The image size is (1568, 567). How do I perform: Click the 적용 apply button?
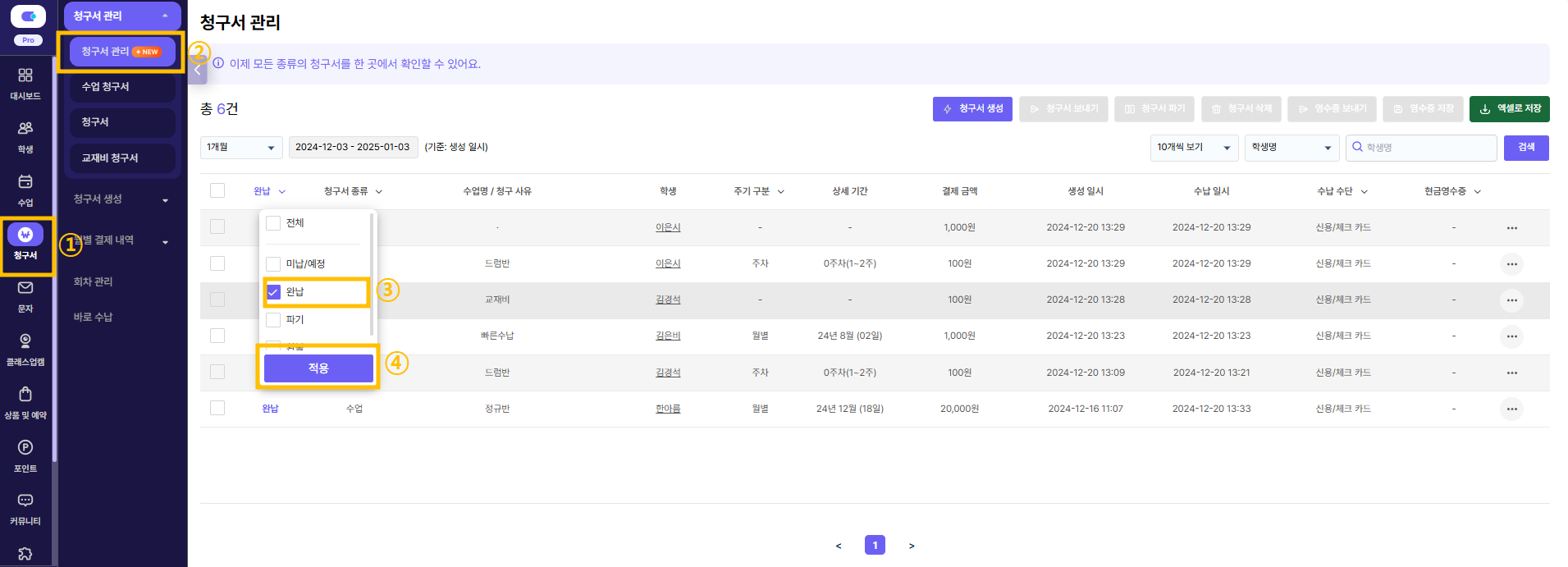pos(318,368)
